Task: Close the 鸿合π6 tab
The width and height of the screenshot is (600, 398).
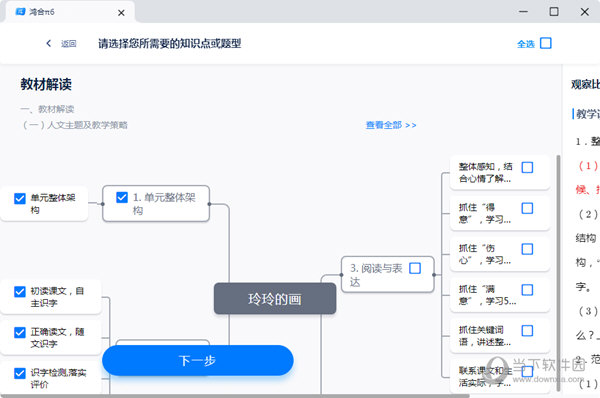Action: point(121,13)
